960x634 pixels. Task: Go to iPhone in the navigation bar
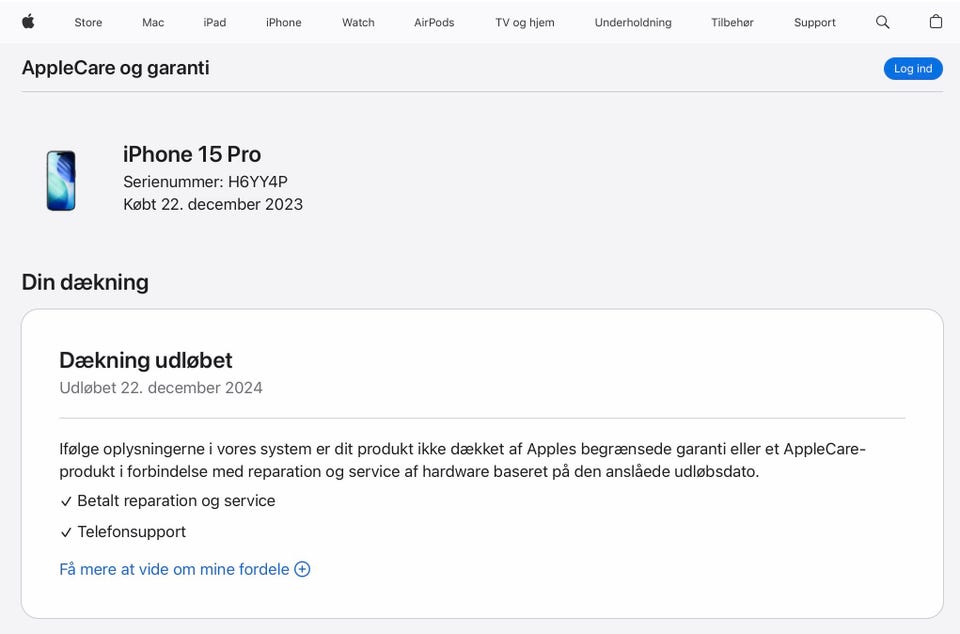[x=284, y=22]
